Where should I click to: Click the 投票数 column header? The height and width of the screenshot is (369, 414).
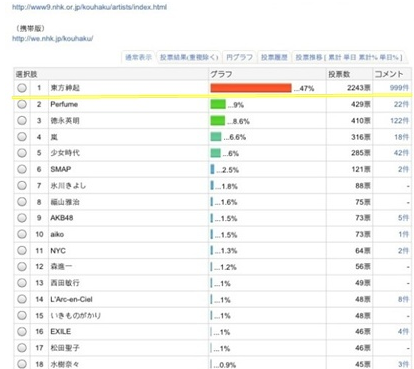[x=339, y=74]
